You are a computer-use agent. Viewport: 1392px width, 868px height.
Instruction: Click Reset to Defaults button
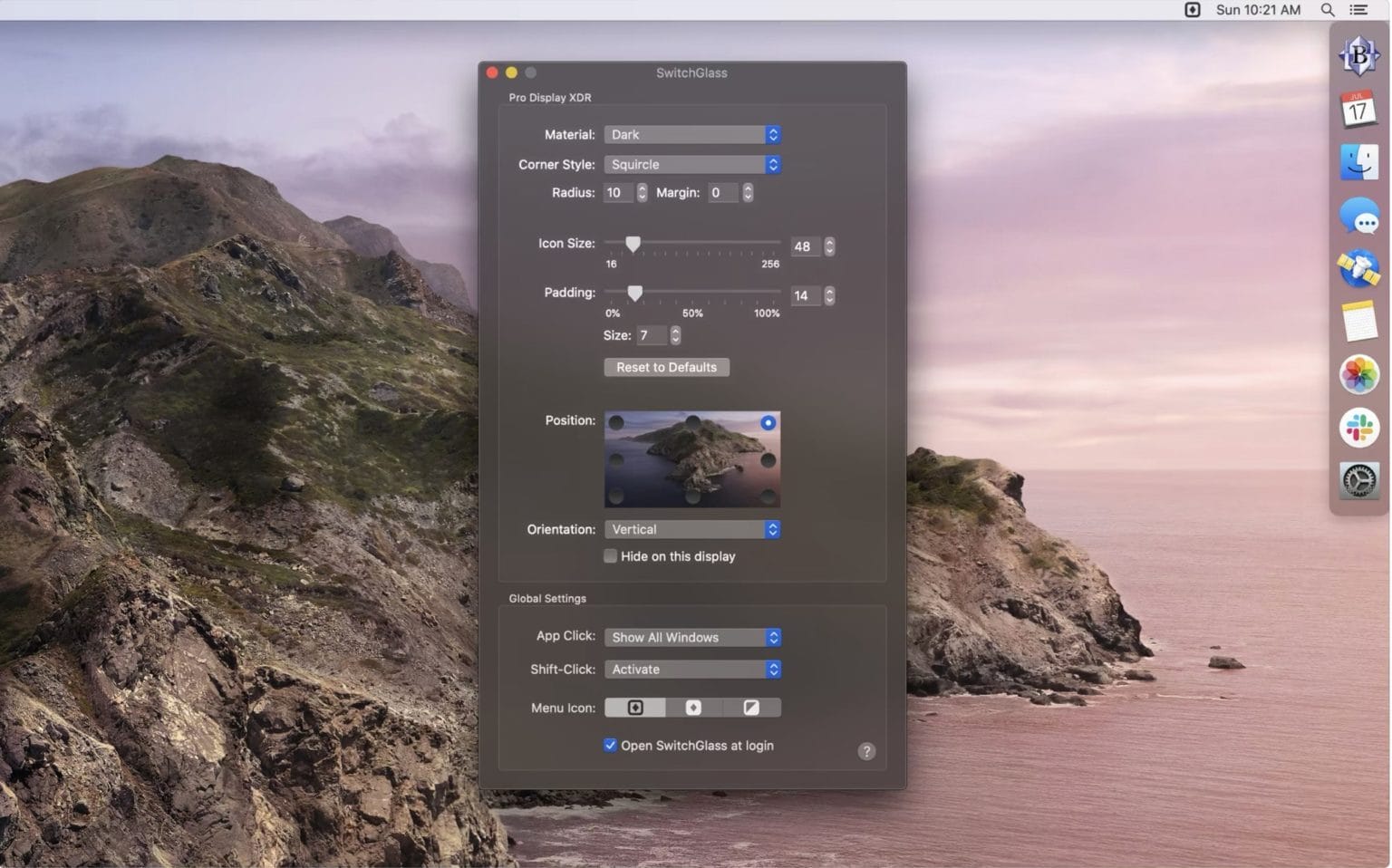[666, 367]
